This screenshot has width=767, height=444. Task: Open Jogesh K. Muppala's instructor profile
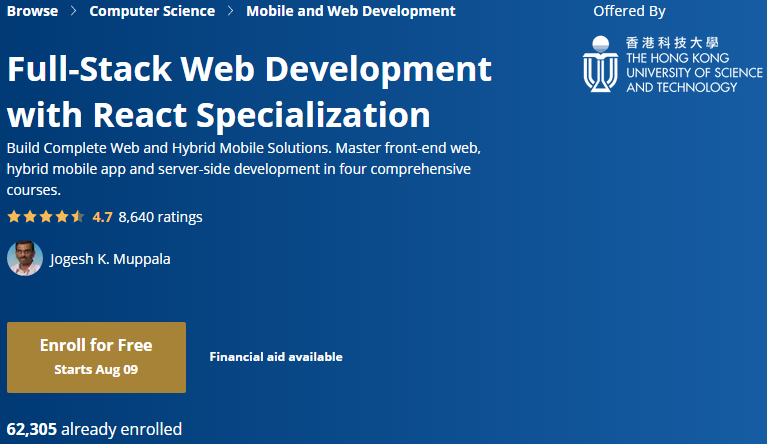(x=110, y=259)
